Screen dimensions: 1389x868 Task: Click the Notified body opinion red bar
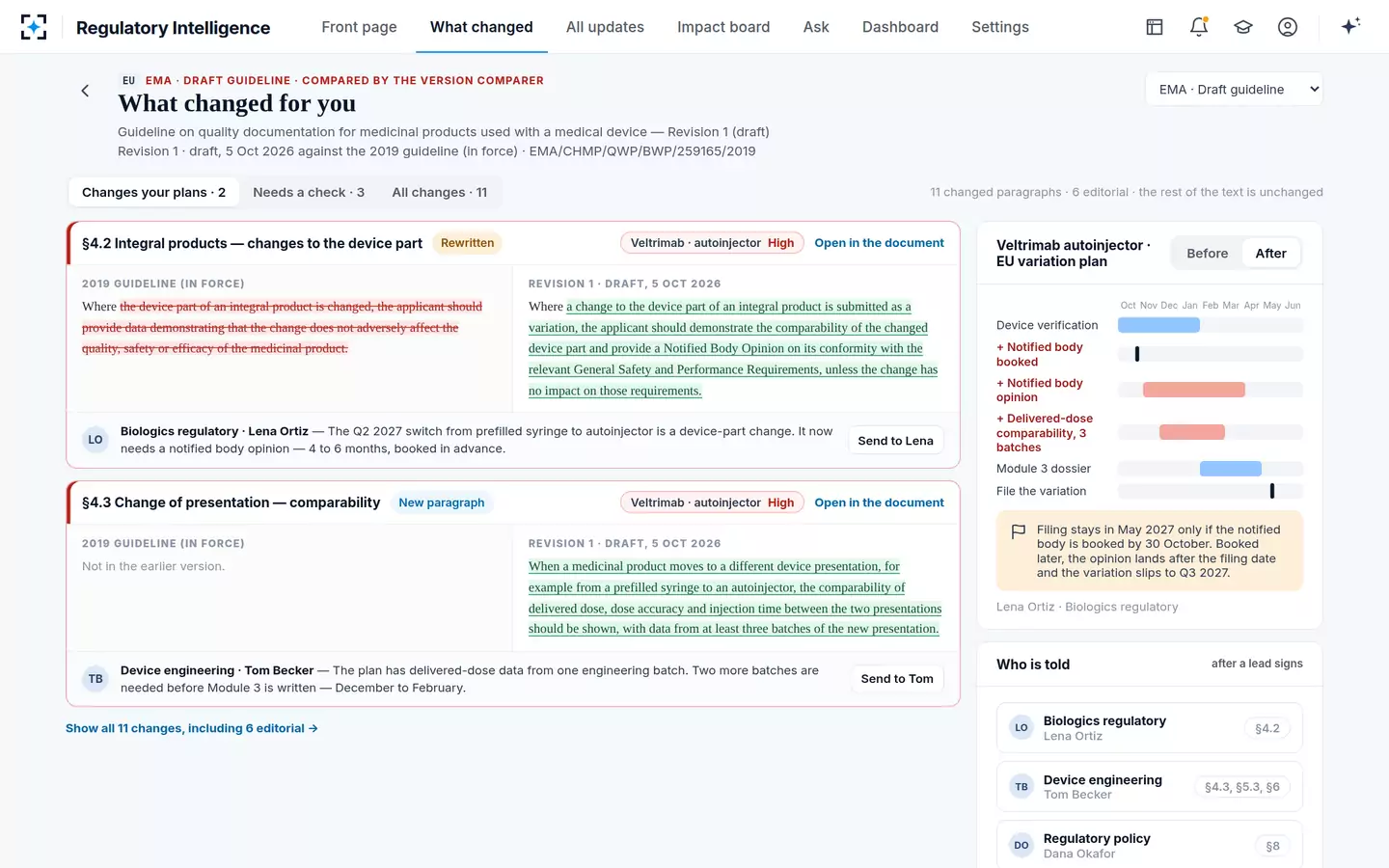pyautogui.click(x=1194, y=390)
